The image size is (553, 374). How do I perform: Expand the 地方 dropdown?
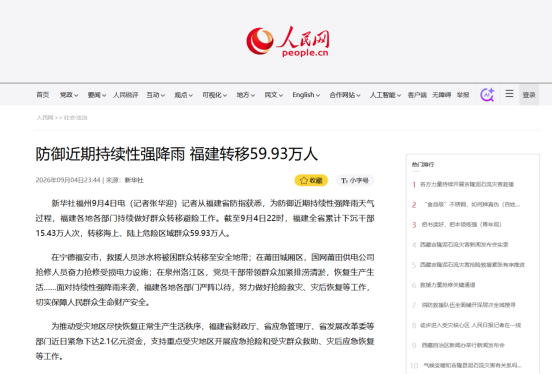tap(245, 95)
